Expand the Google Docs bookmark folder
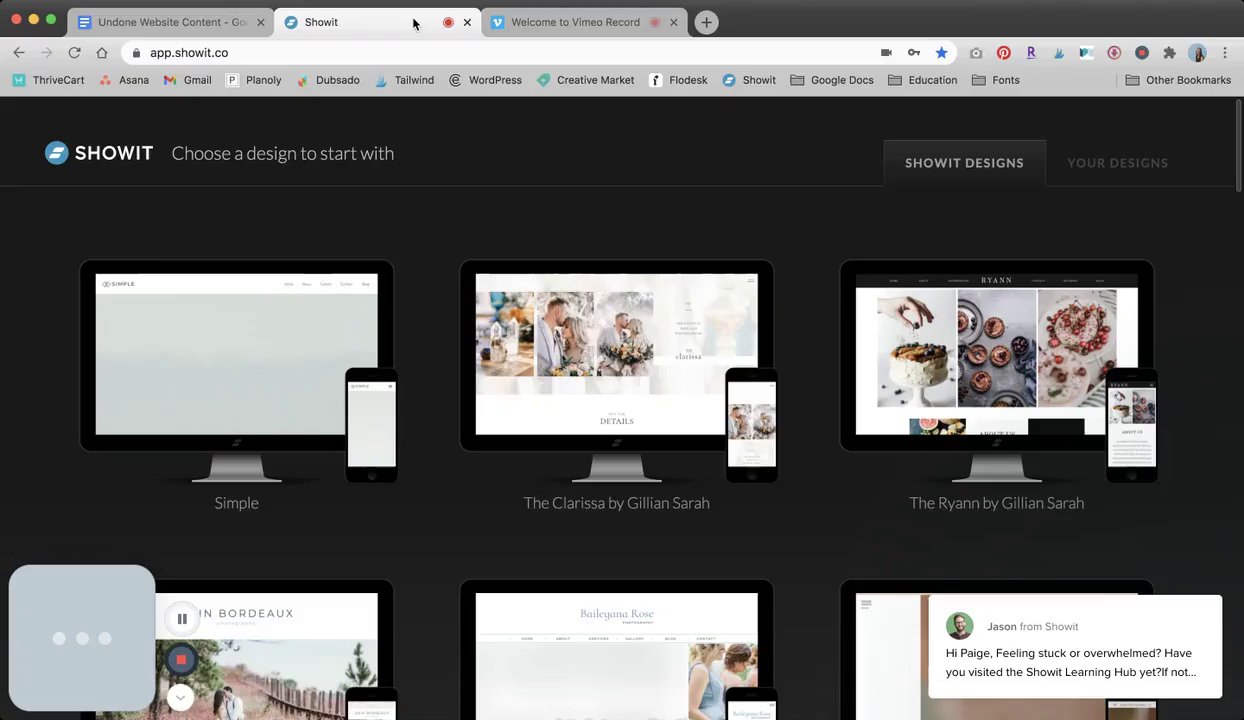Image resolution: width=1244 pixels, height=720 pixels. tap(831, 80)
